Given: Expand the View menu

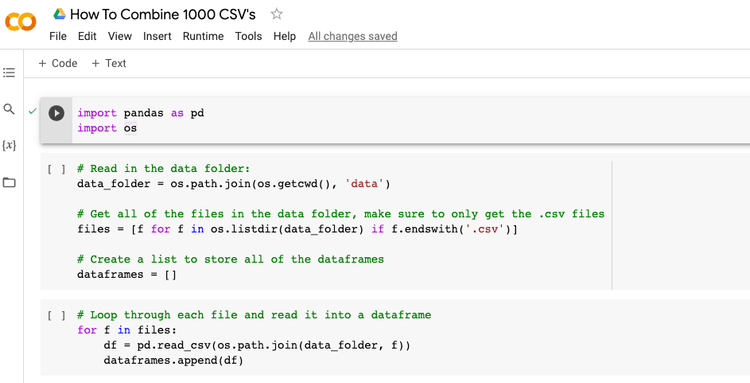Looking at the screenshot, I should (120, 36).
